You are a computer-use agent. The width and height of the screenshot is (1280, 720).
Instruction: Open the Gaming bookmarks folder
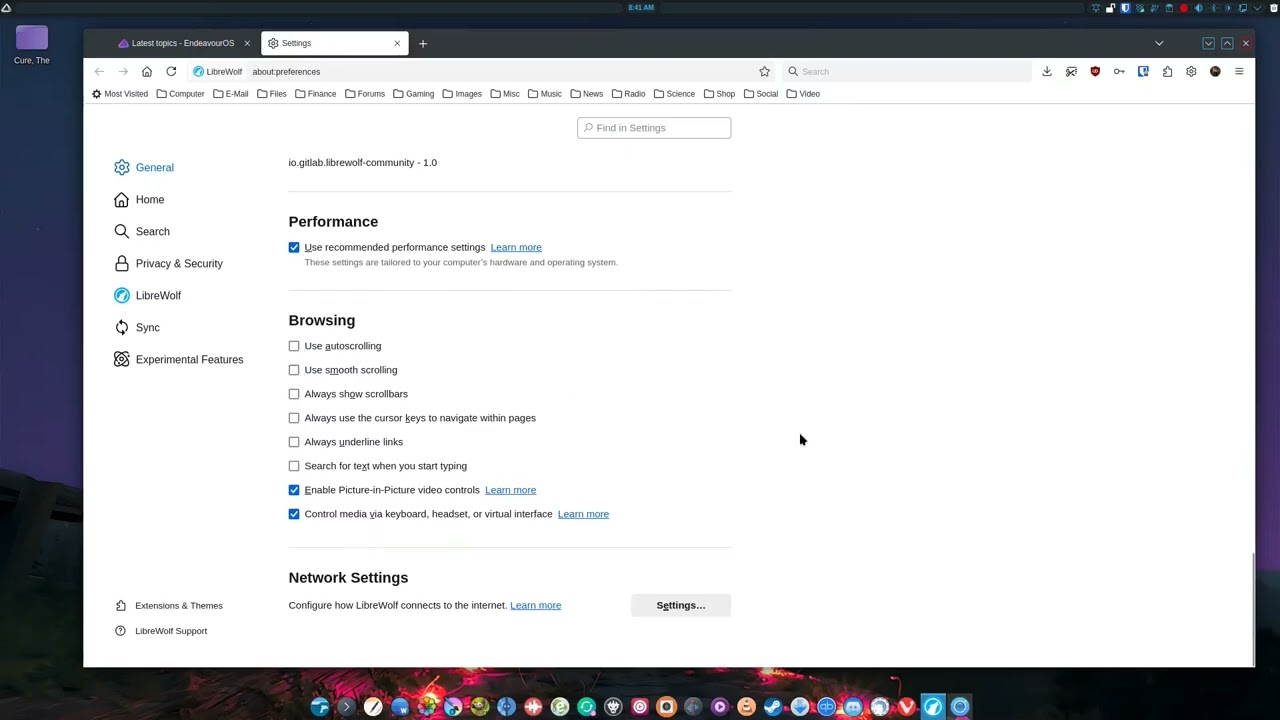pyautogui.click(x=413, y=94)
